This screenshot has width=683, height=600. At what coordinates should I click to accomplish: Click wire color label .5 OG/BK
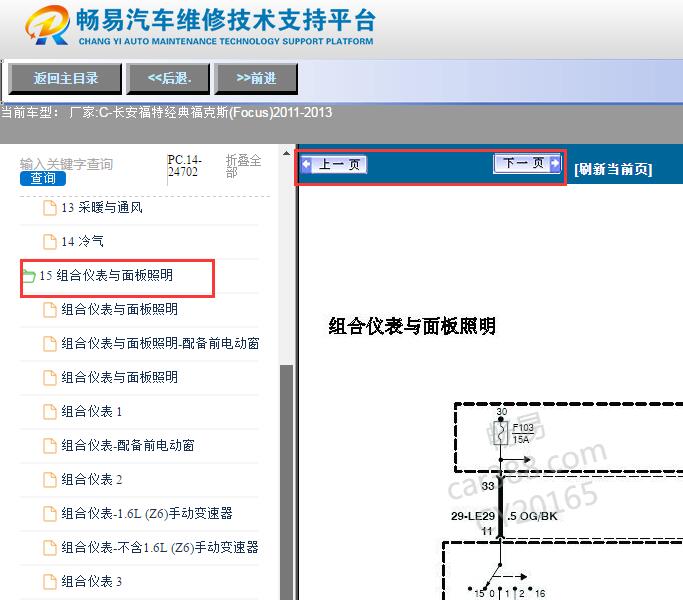[x=533, y=516]
